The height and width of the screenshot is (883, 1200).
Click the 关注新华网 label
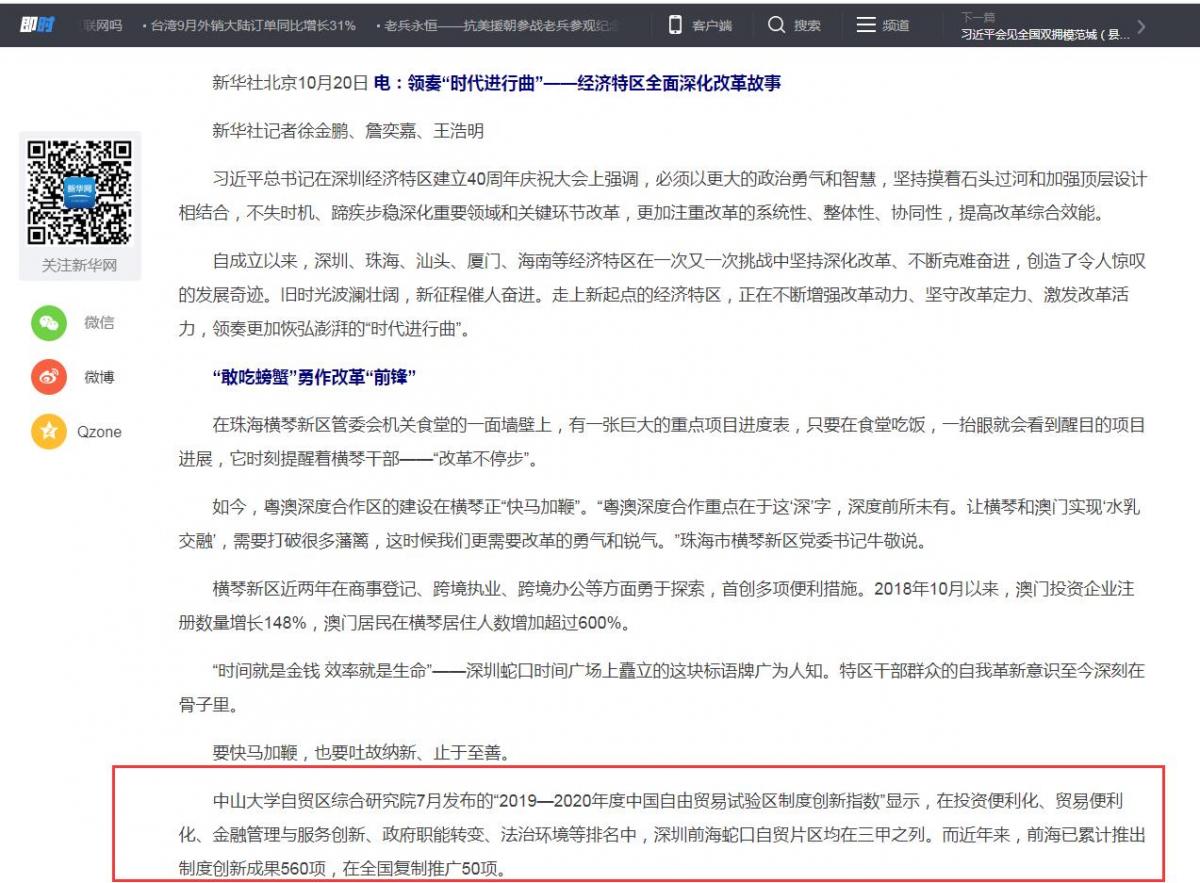click(80, 266)
